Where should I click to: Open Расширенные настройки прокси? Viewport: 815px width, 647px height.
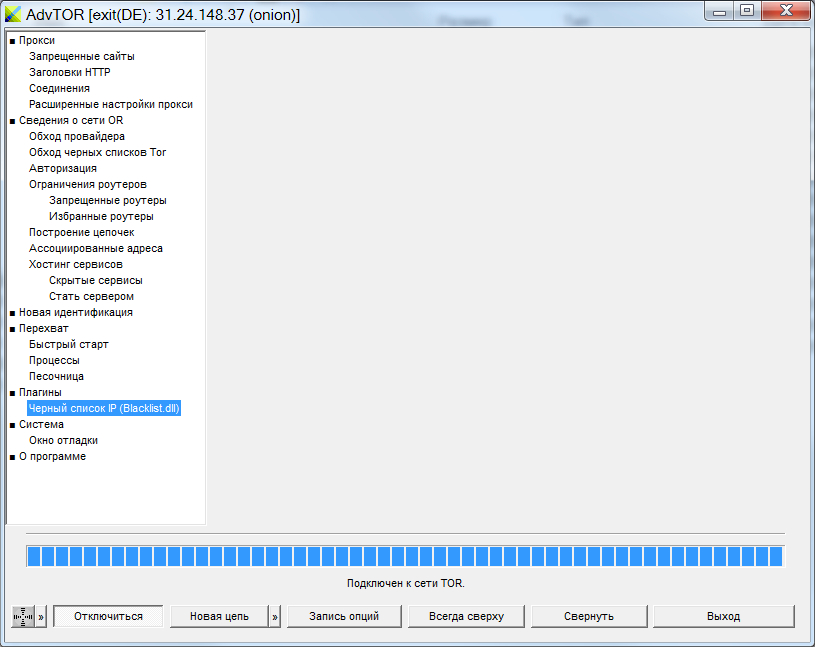(111, 104)
